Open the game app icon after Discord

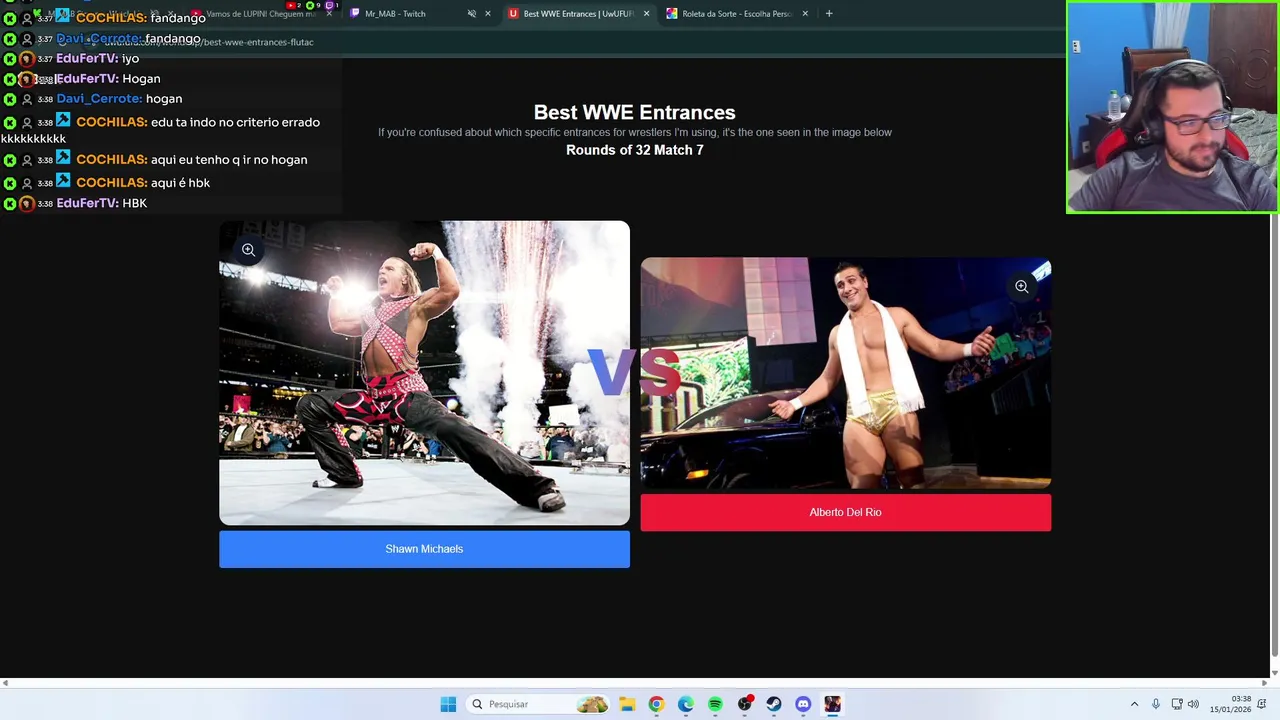coord(832,704)
